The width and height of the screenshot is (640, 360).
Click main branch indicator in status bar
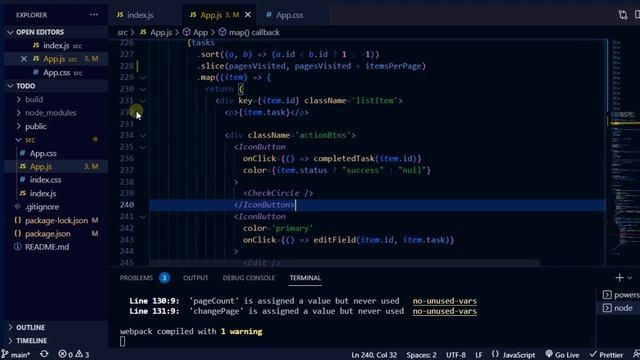click(x=16, y=355)
